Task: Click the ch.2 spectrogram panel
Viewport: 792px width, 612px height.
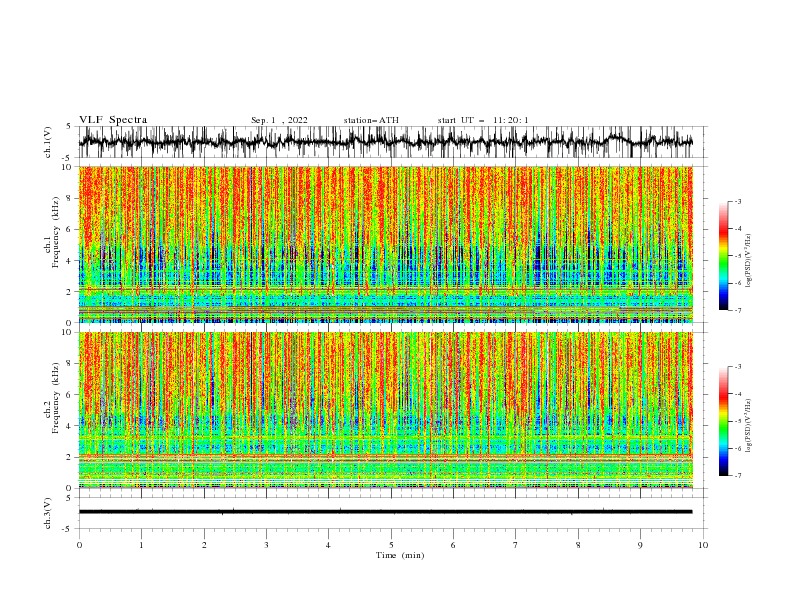Action: point(385,410)
